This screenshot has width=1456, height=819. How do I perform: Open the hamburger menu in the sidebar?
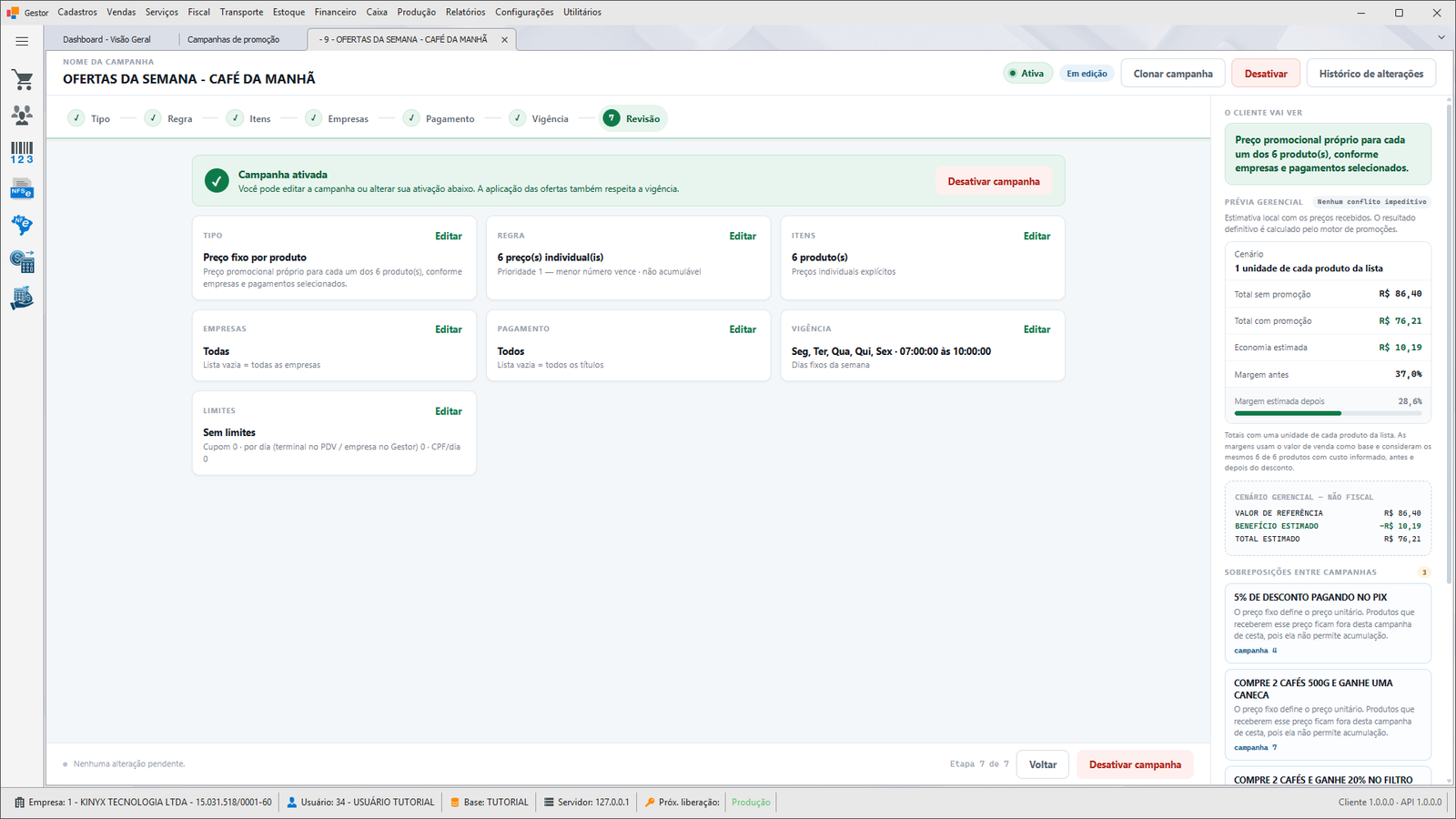click(x=22, y=41)
